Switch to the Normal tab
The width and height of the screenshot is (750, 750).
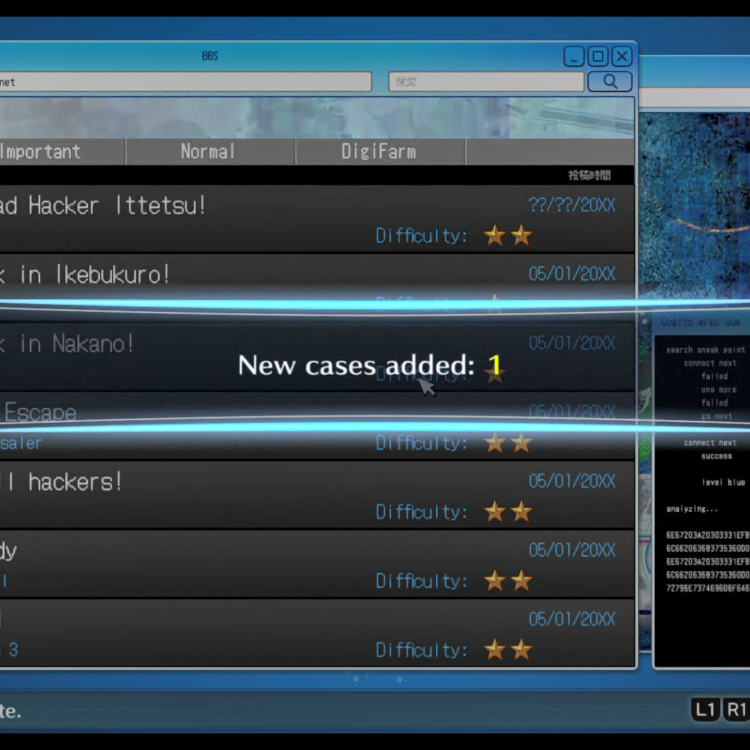pyautogui.click(x=209, y=152)
